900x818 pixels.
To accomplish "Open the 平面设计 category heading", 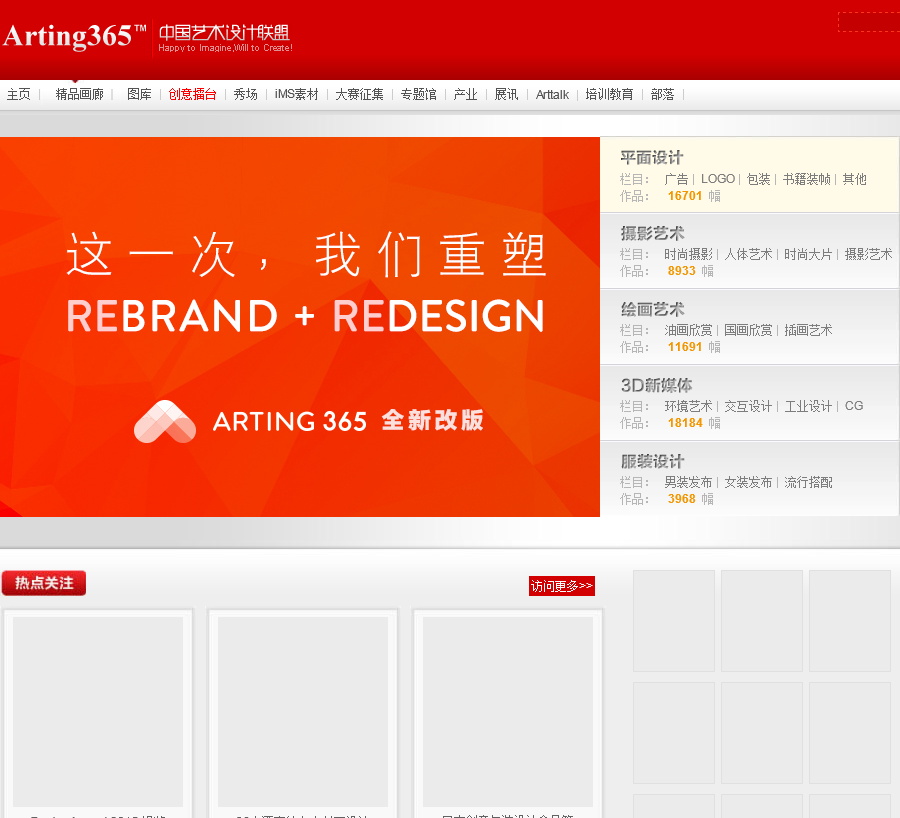I will pos(651,158).
